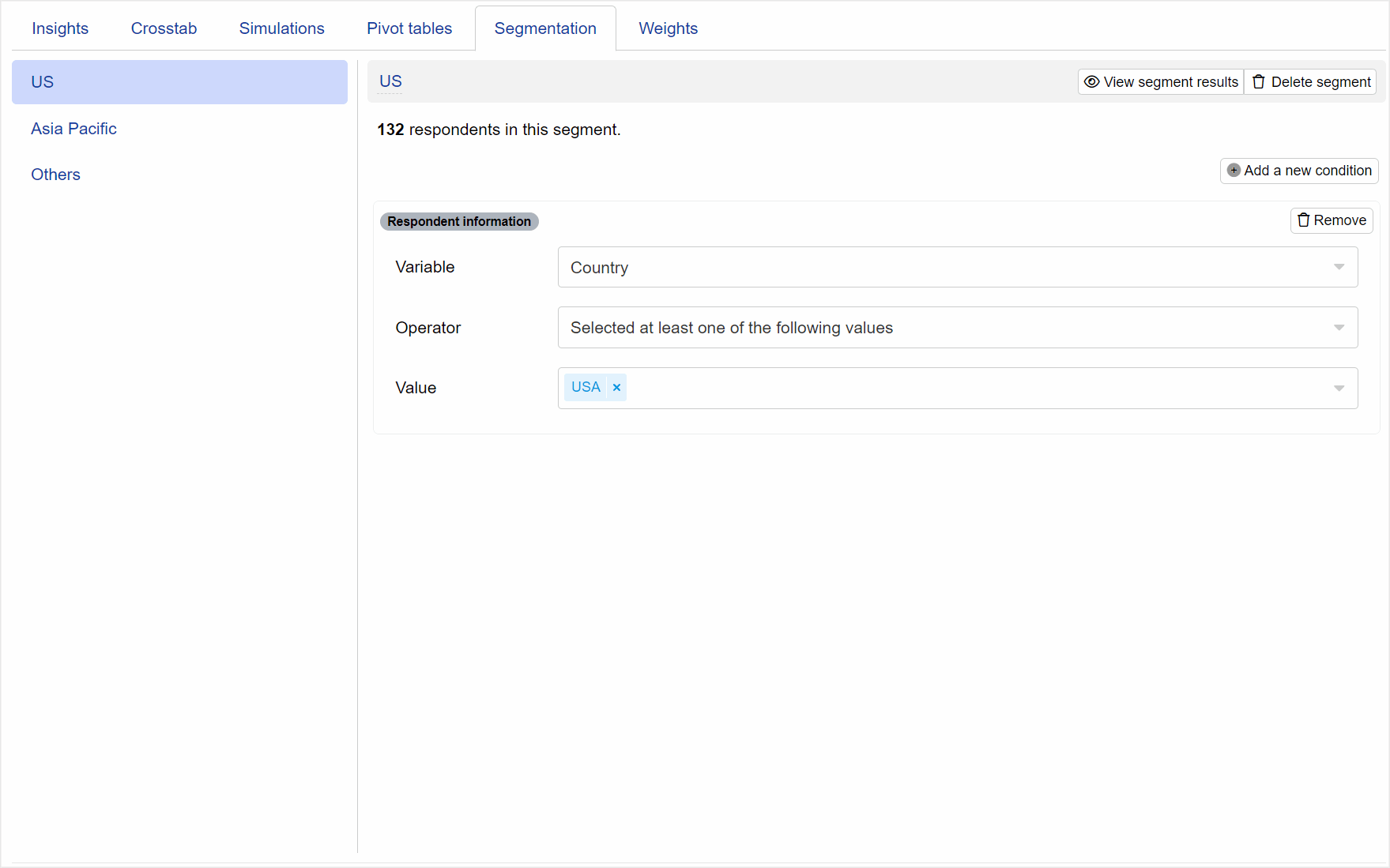
Task: Click the 132 respondents count text
Action: 499,130
